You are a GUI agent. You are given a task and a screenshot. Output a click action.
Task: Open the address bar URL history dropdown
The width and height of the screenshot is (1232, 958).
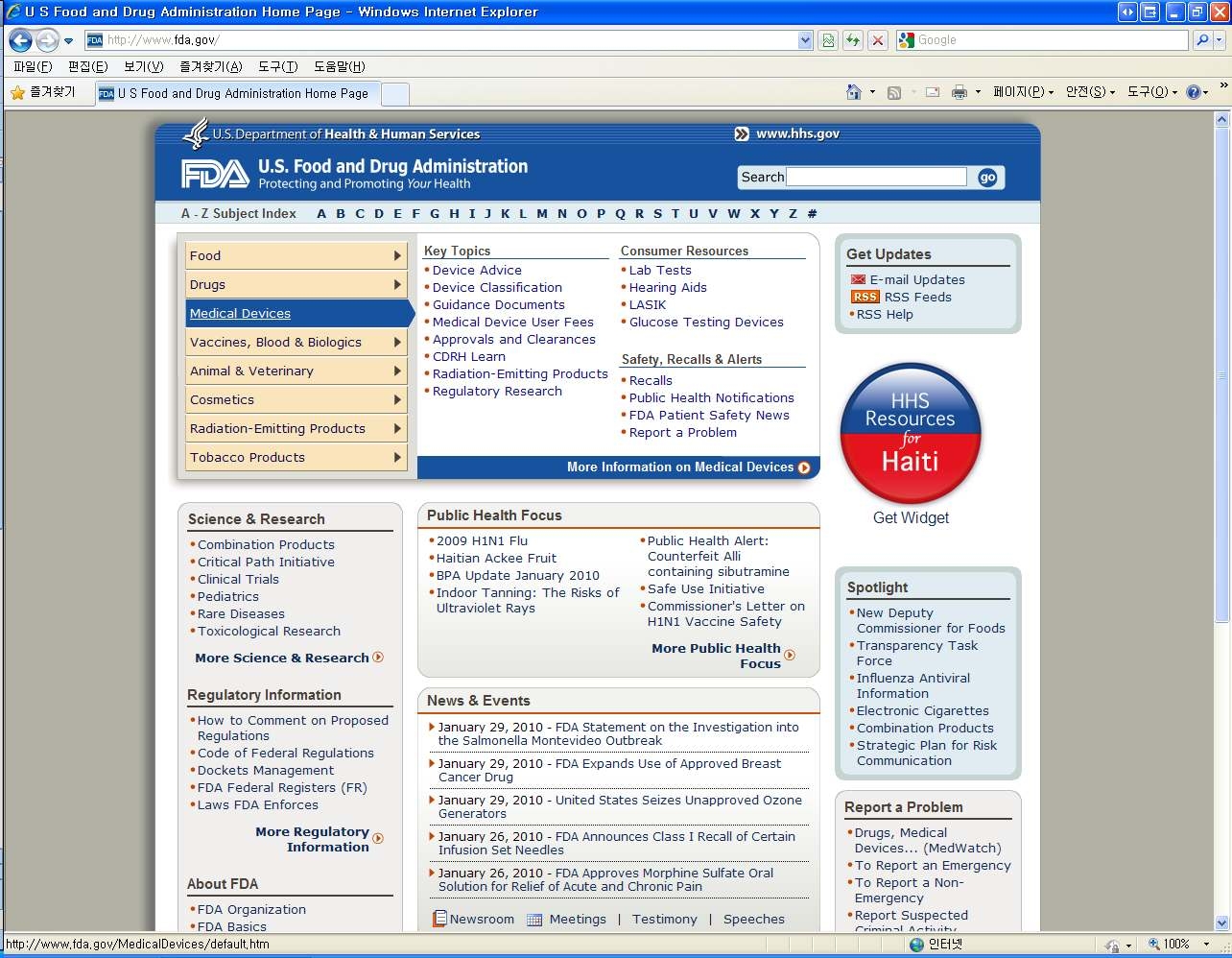(x=805, y=40)
